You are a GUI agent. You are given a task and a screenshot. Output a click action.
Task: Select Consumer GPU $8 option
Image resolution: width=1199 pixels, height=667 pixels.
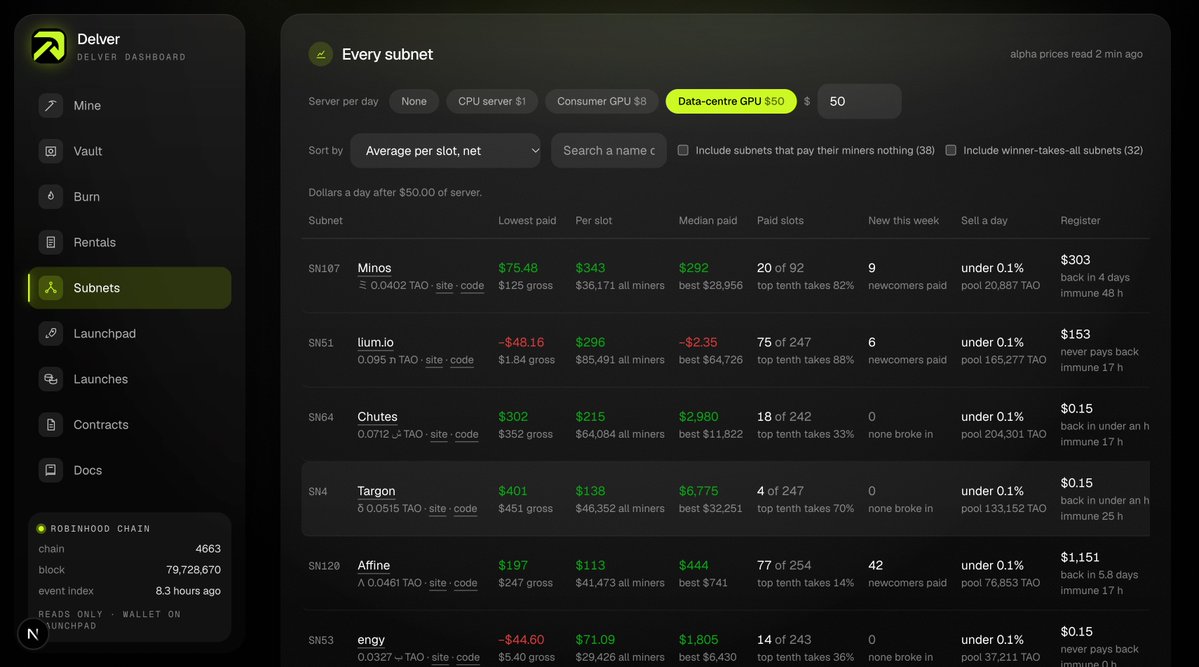601,101
